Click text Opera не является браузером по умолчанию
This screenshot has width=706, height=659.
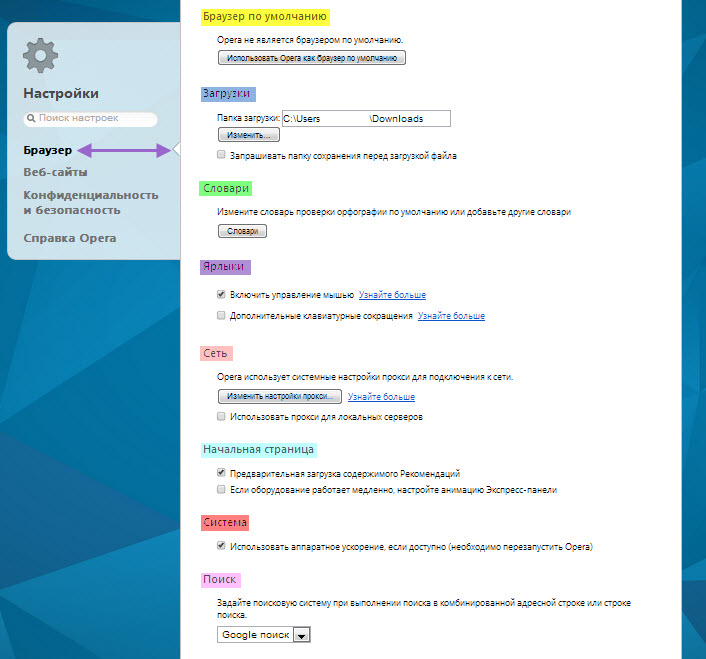point(310,40)
